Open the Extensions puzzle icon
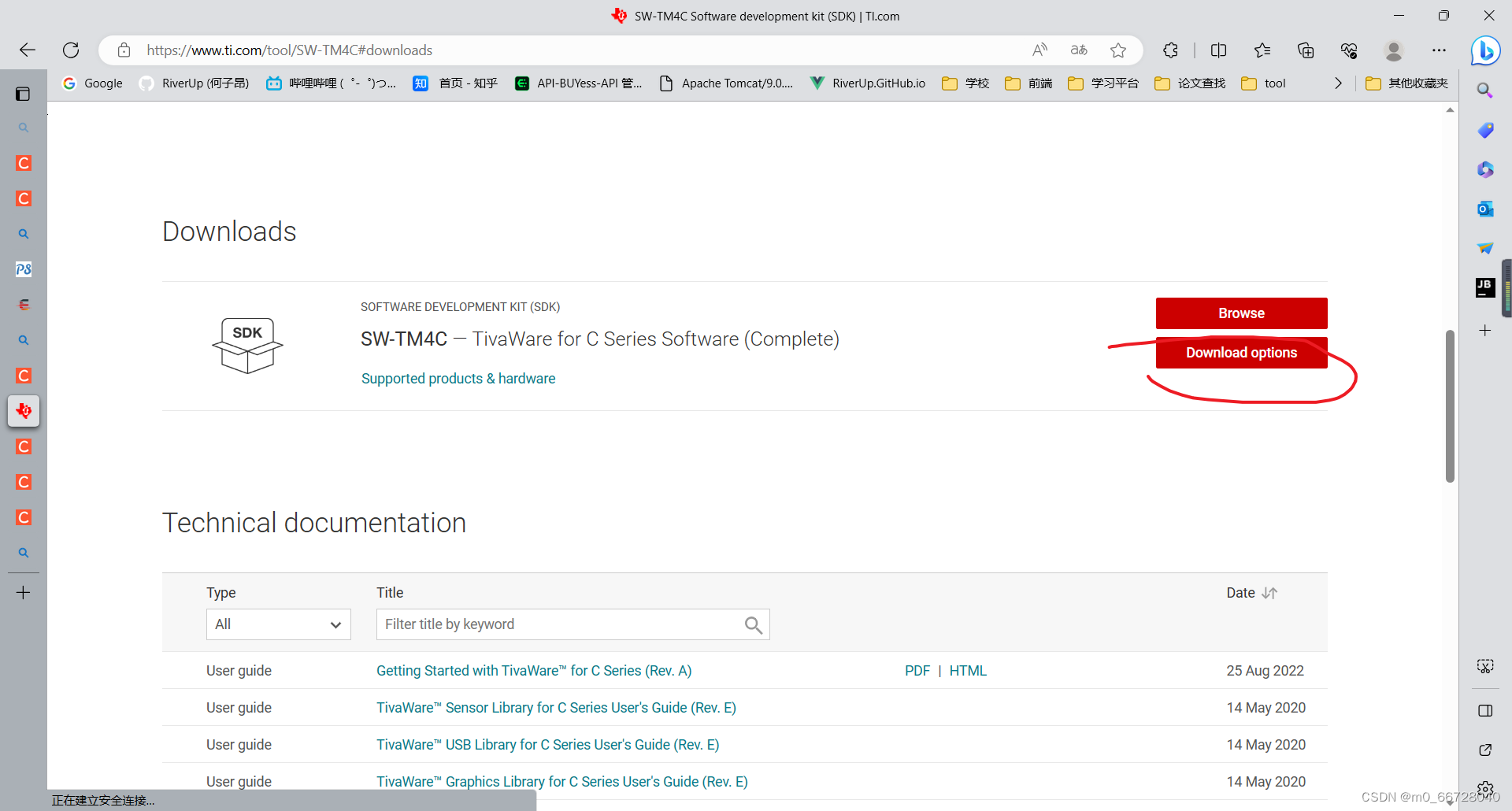This screenshot has width=1512, height=811. pyautogui.click(x=1170, y=50)
